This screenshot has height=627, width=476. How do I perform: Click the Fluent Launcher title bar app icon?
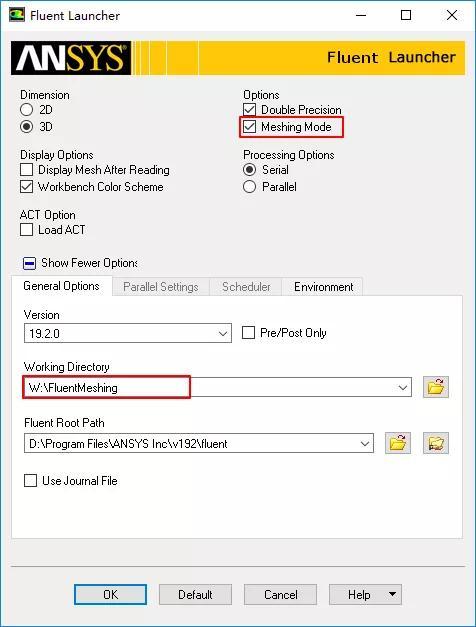pos(17,15)
